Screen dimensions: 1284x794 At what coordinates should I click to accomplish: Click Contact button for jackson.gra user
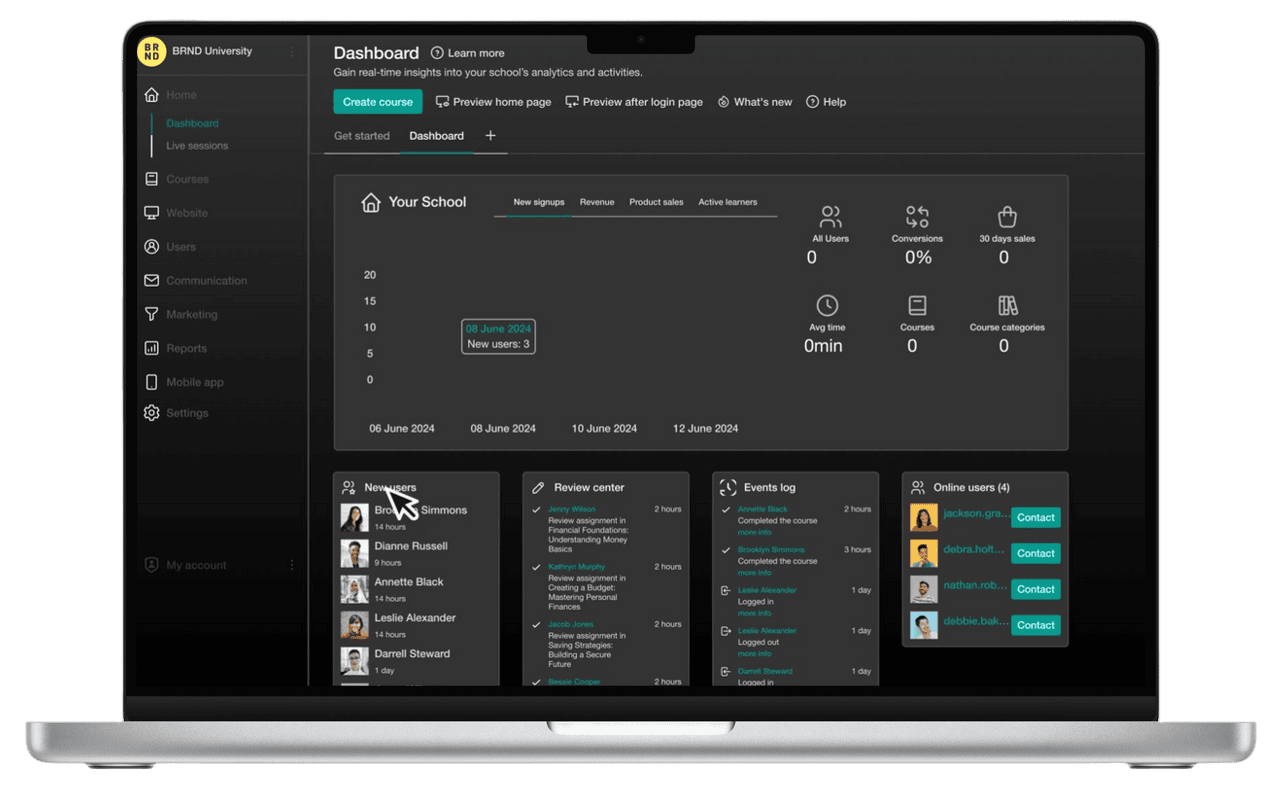point(1035,518)
